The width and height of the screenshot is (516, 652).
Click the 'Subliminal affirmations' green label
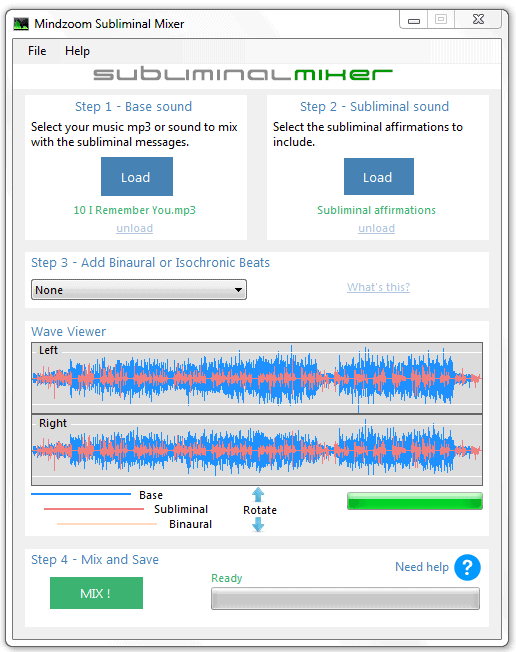[376, 210]
